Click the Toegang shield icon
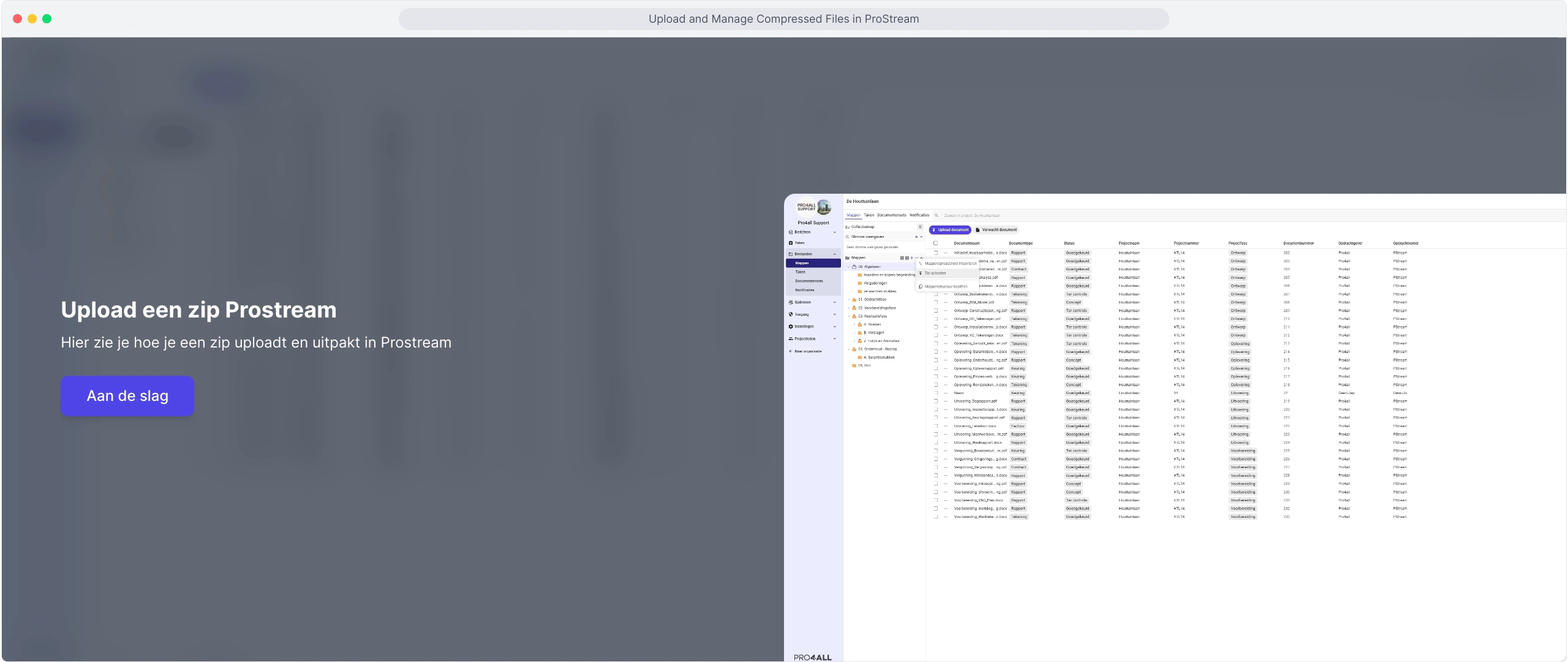This screenshot has height=662, width=1568. point(791,314)
